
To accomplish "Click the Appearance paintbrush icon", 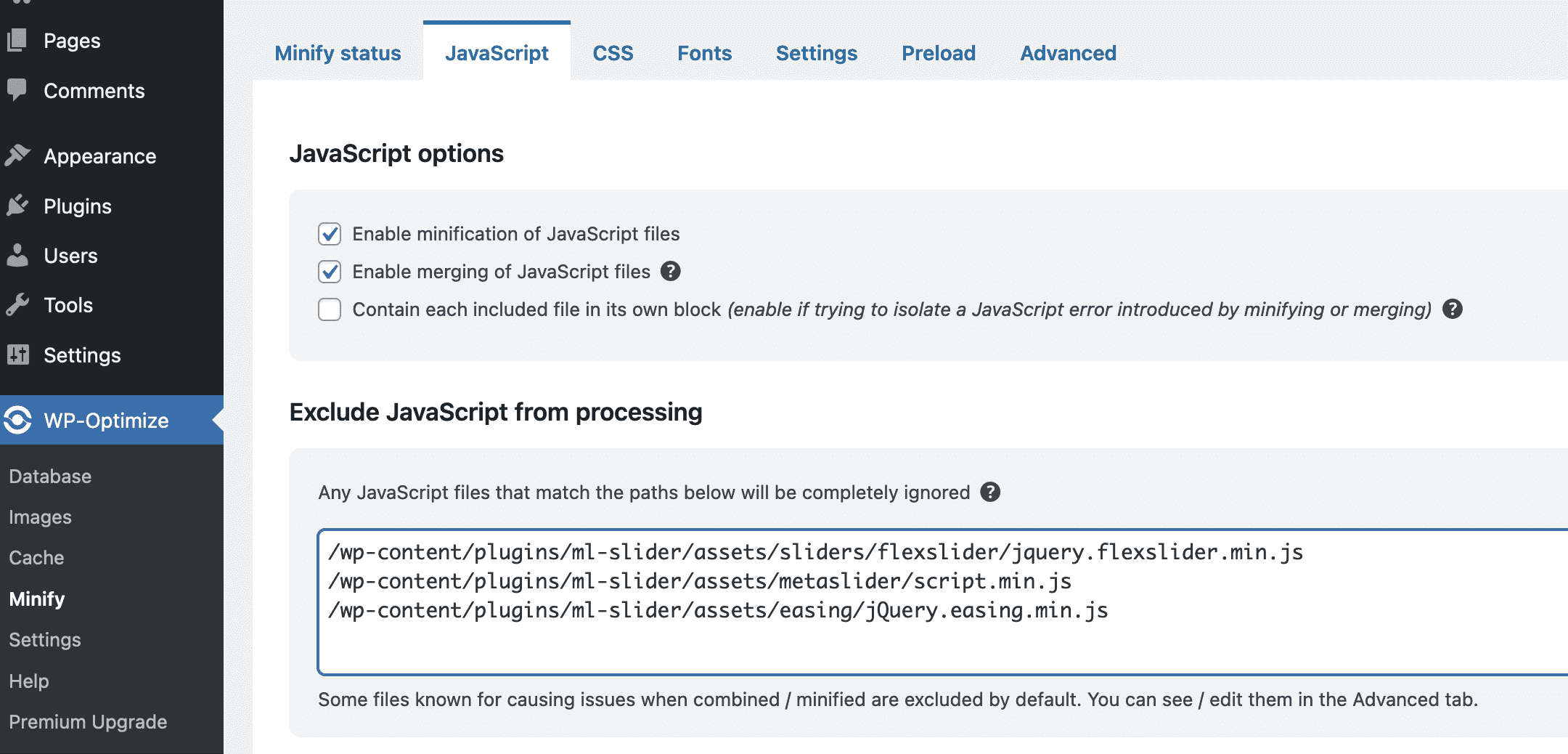I will pyautogui.click(x=17, y=155).
